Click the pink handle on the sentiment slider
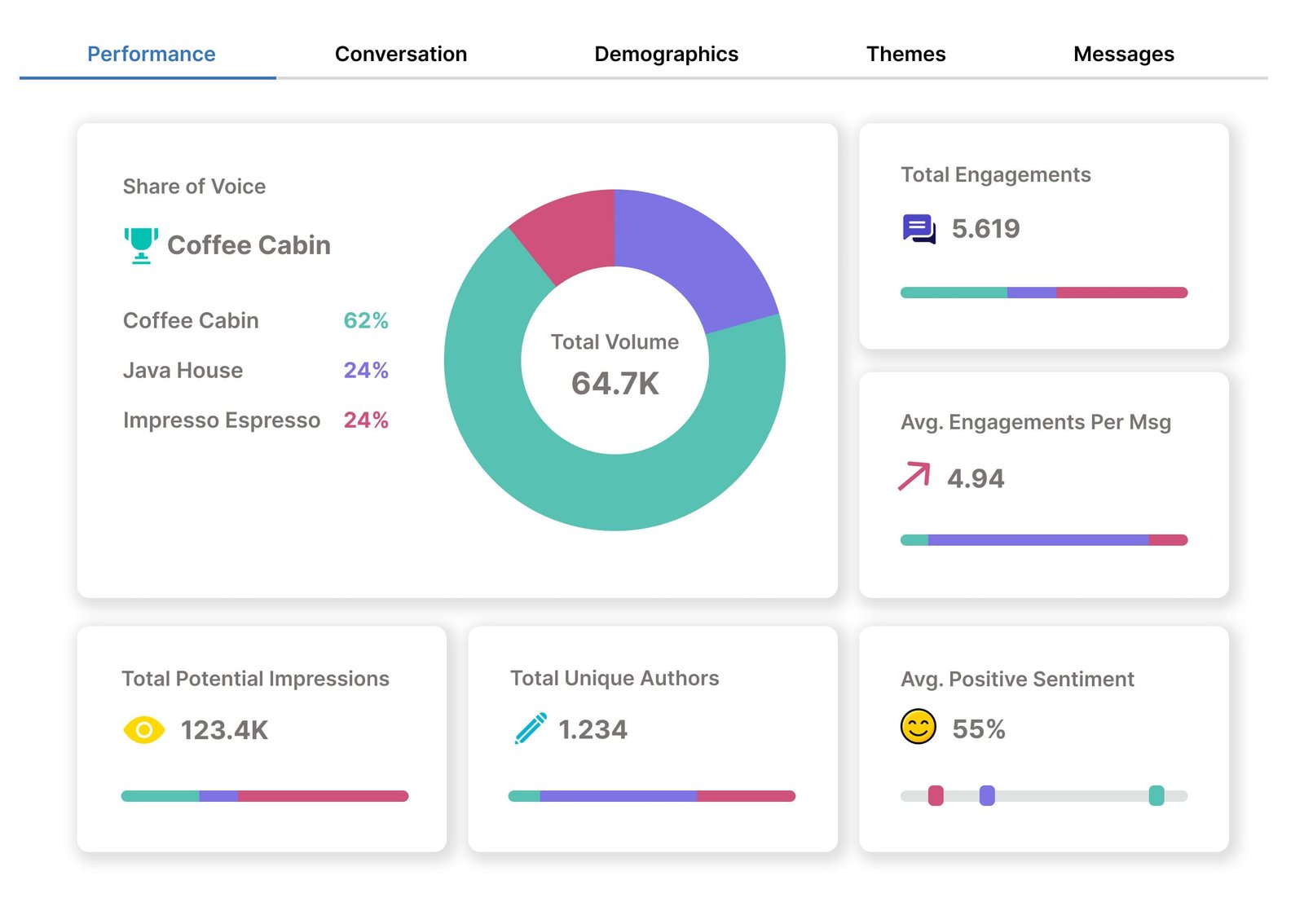 tap(936, 795)
